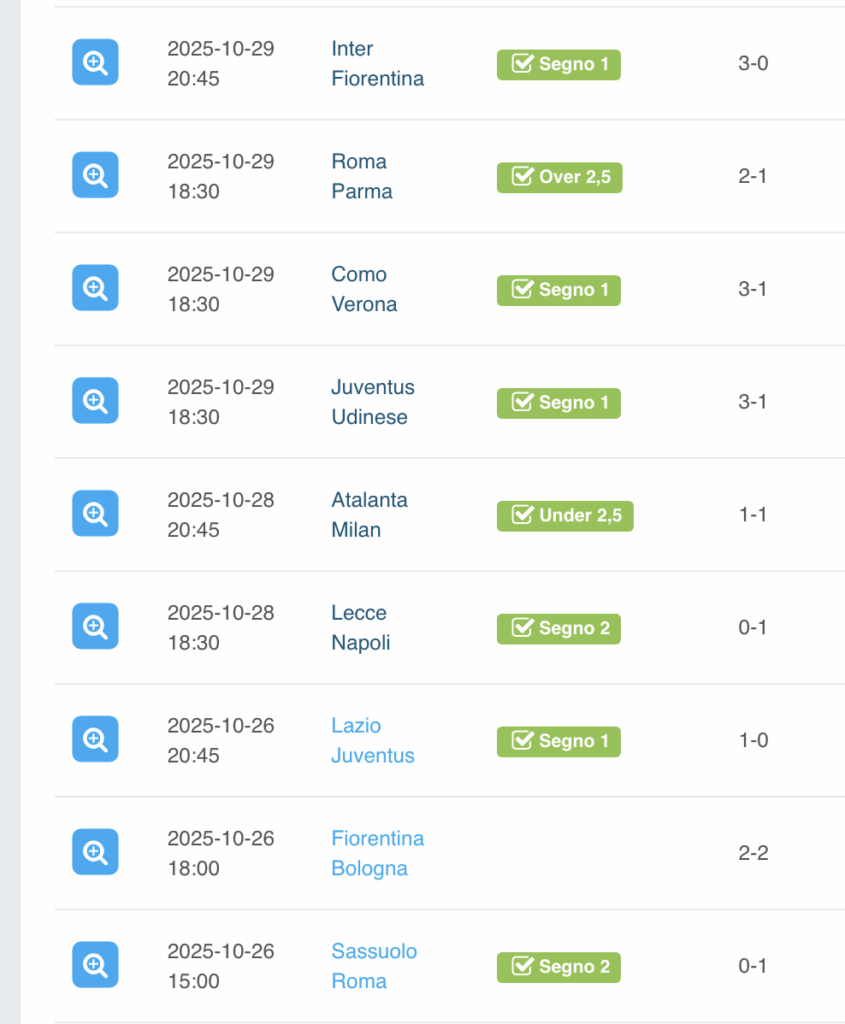Open the Sassuolo team link

point(374,951)
